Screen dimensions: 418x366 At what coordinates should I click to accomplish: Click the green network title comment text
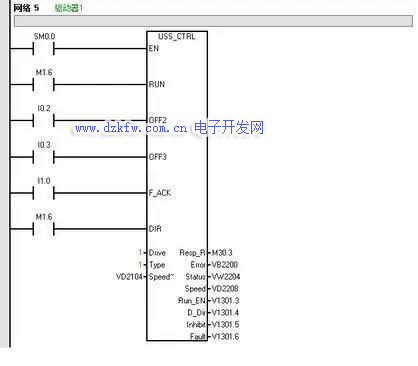[68, 8]
